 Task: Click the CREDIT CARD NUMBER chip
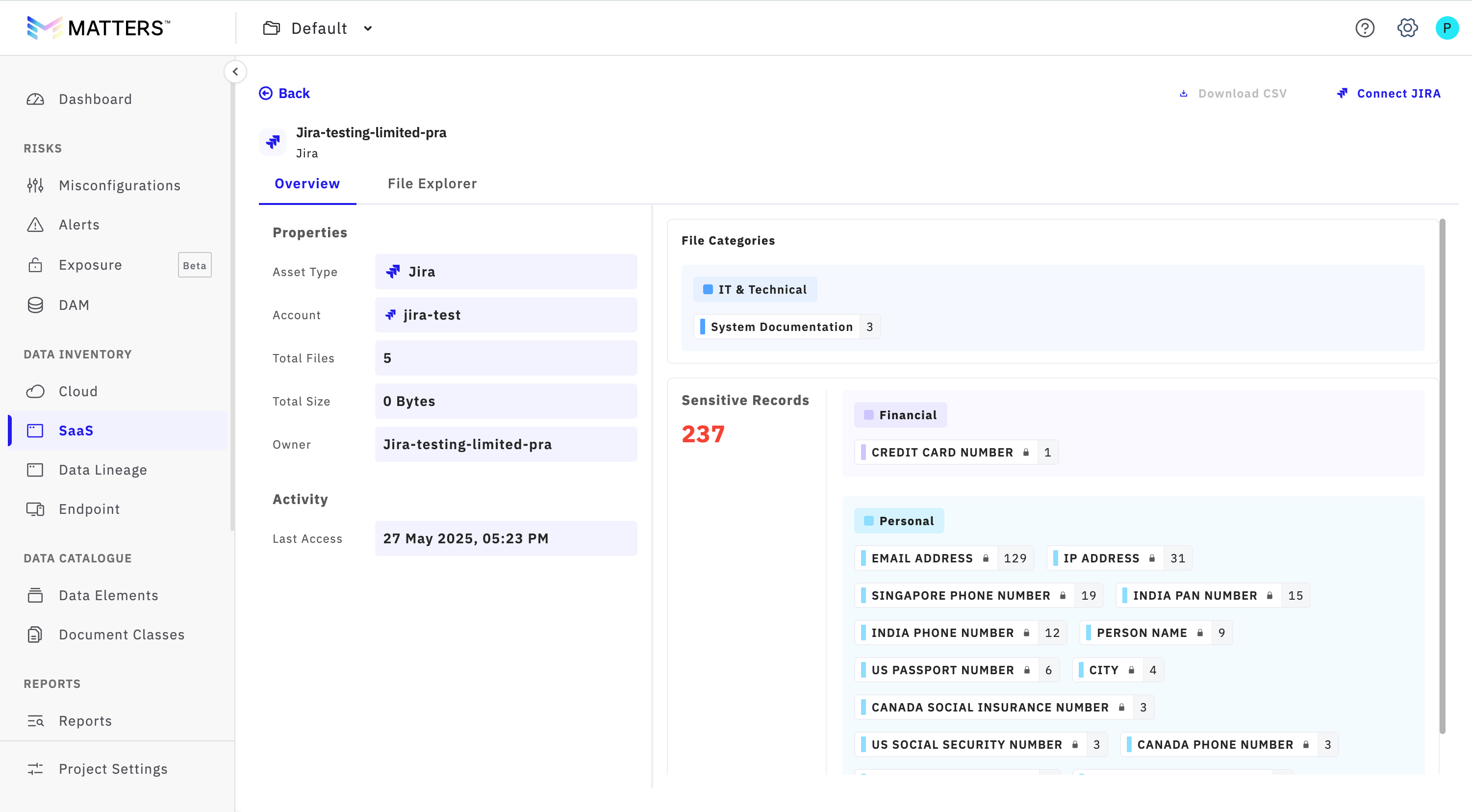click(956, 453)
